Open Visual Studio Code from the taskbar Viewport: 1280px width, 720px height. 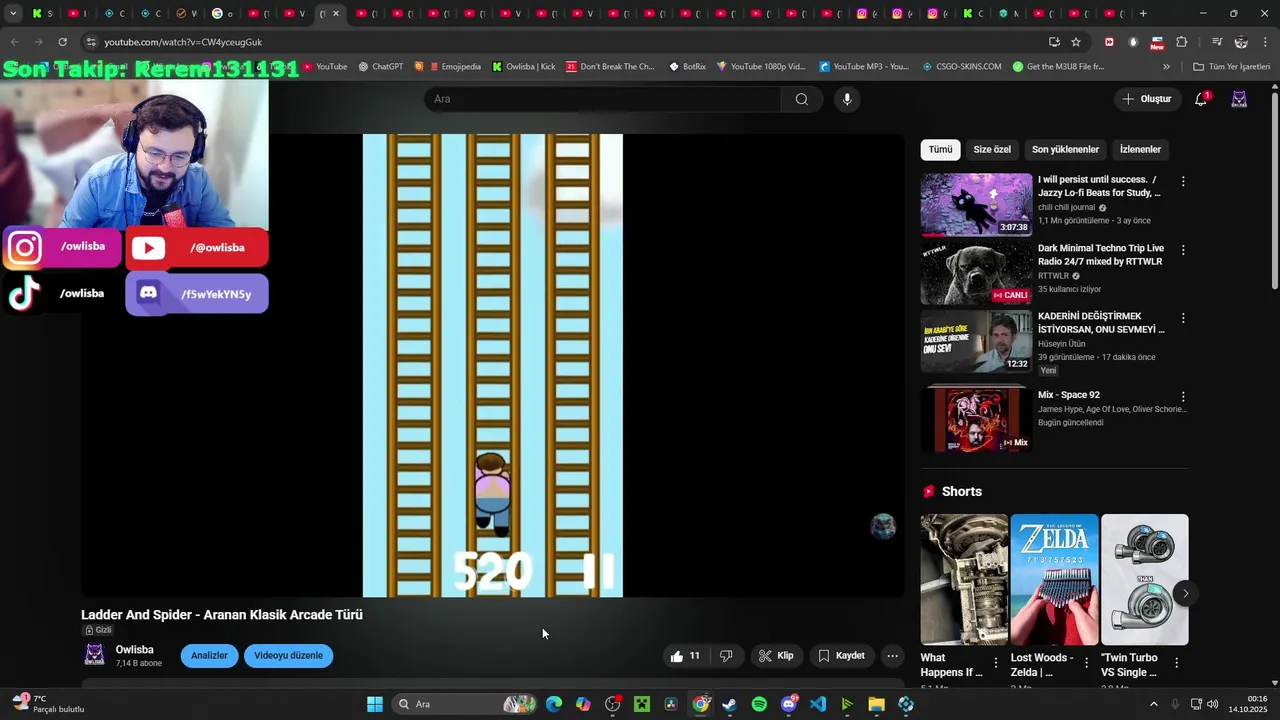pyautogui.click(x=818, y=704)
